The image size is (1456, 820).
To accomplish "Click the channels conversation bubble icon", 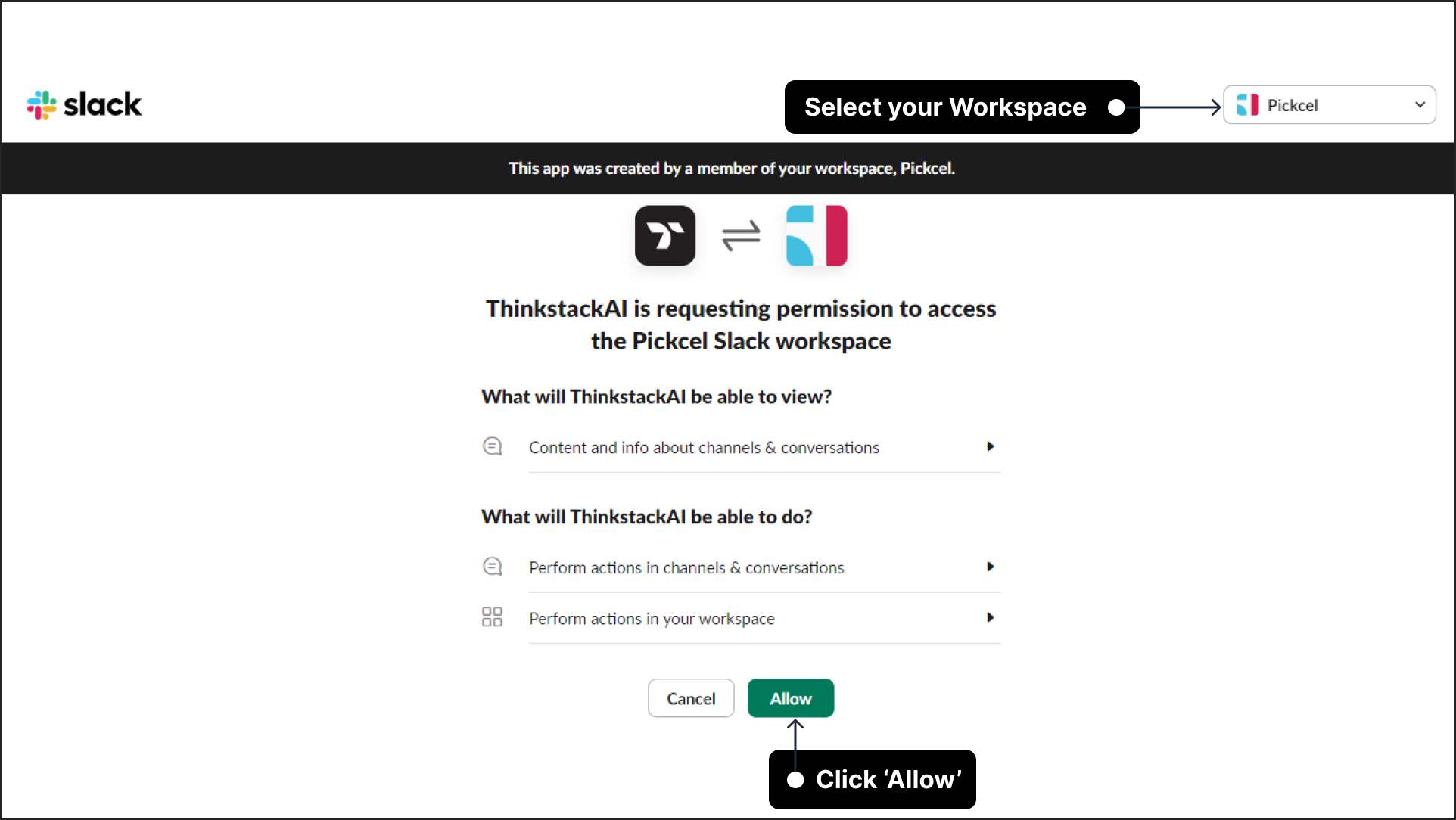I will click(x=491, y=446).
